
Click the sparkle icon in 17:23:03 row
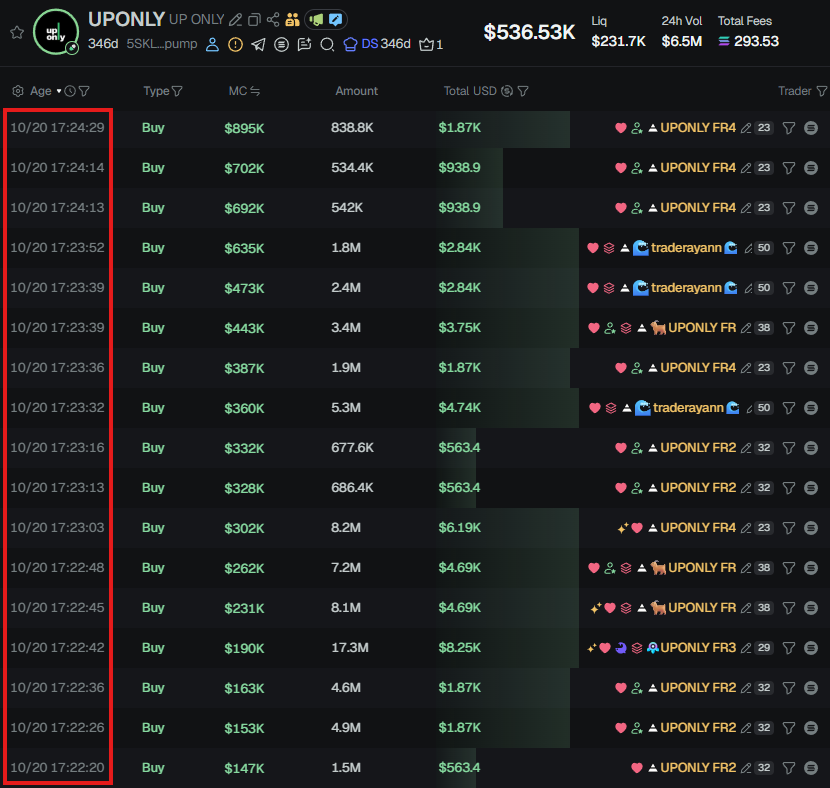(x=623, y=528)
